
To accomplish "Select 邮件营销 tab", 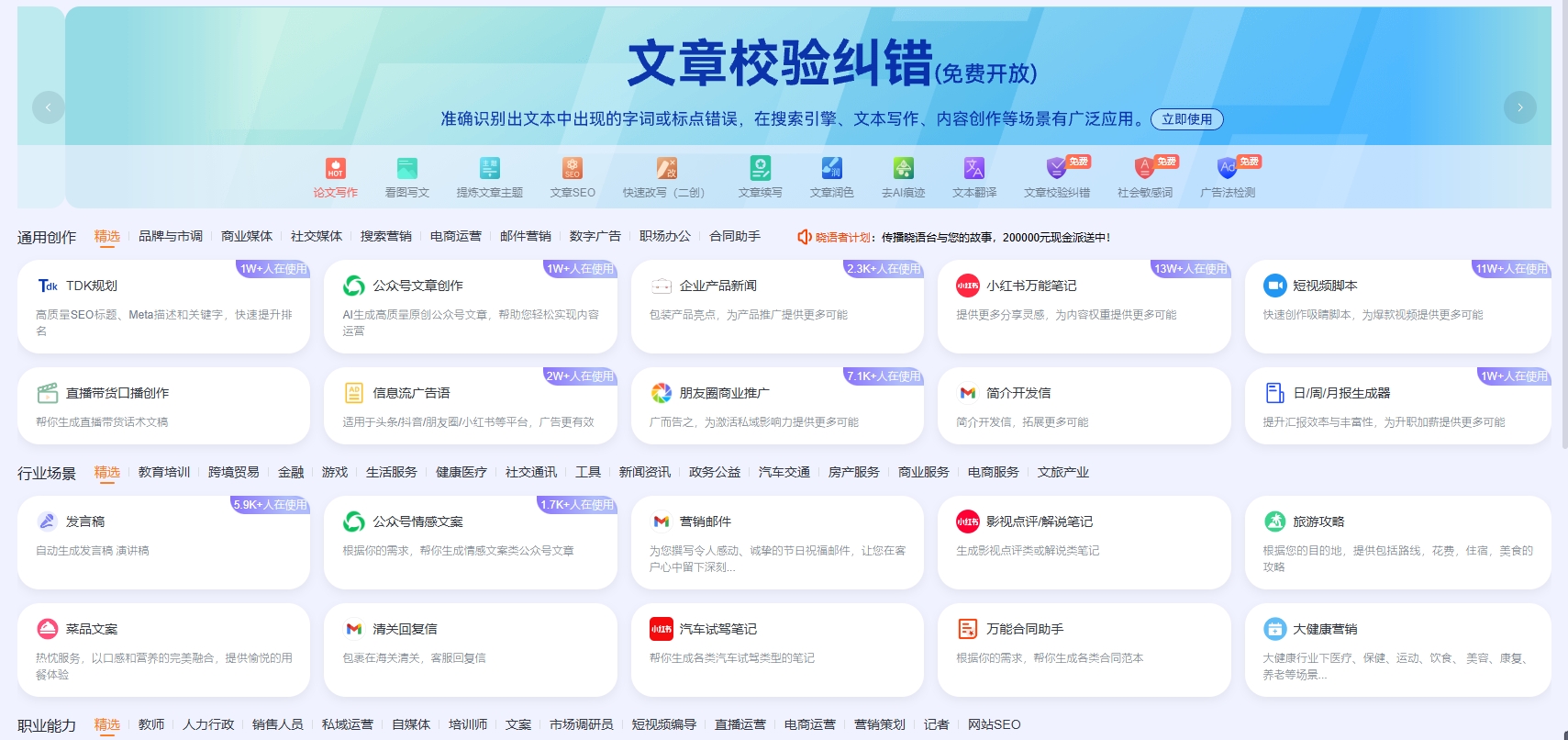I will (526, 236).
